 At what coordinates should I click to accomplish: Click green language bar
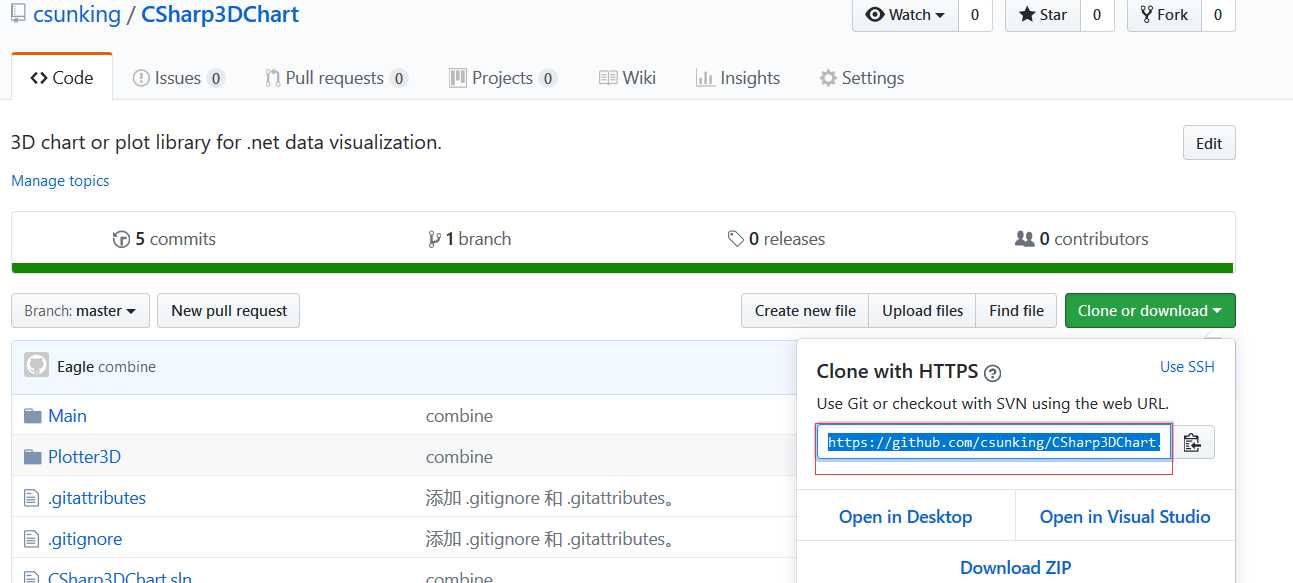(x=623, y=268)
